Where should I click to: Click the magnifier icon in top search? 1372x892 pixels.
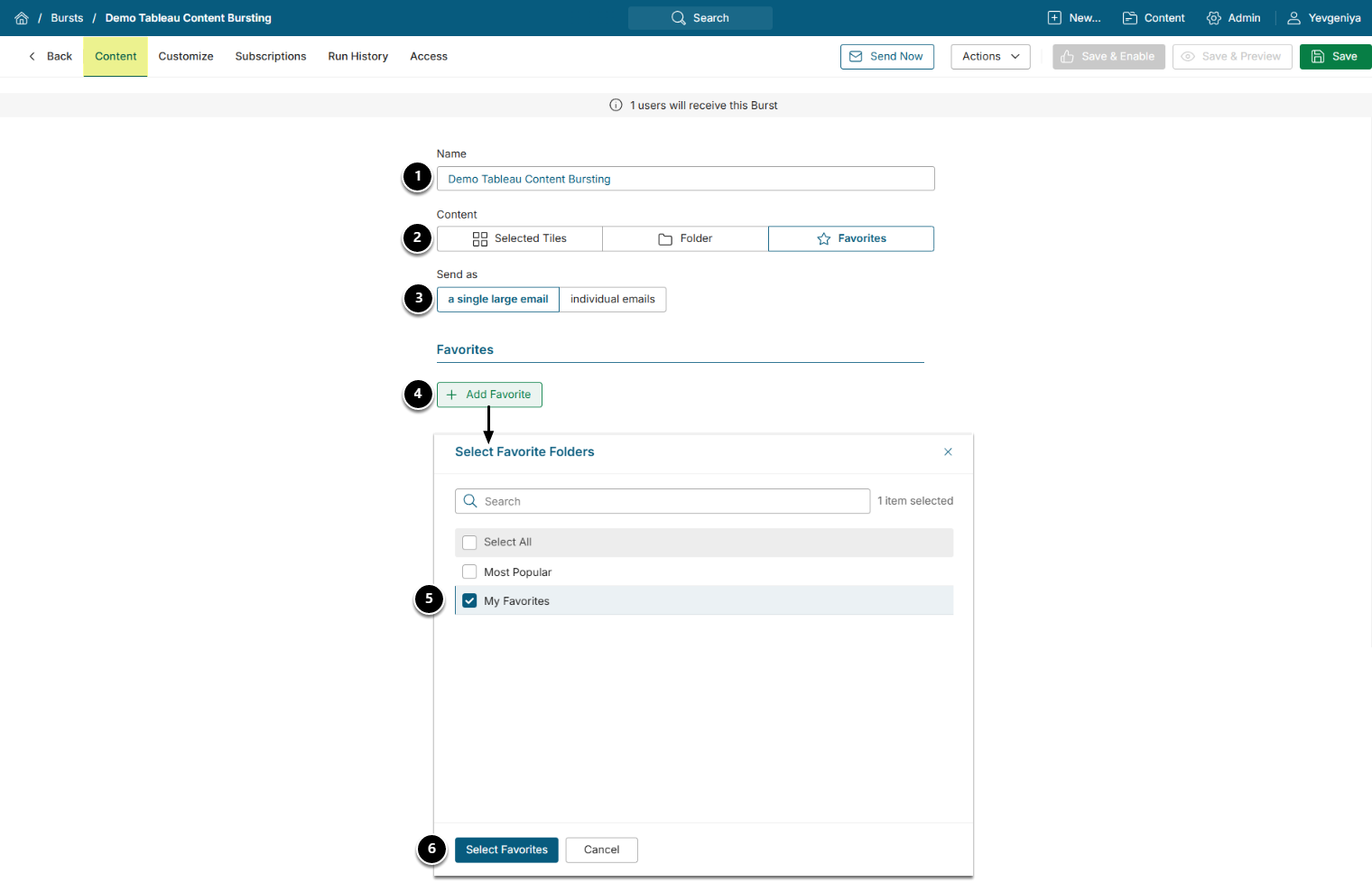[x=679, y=18]
